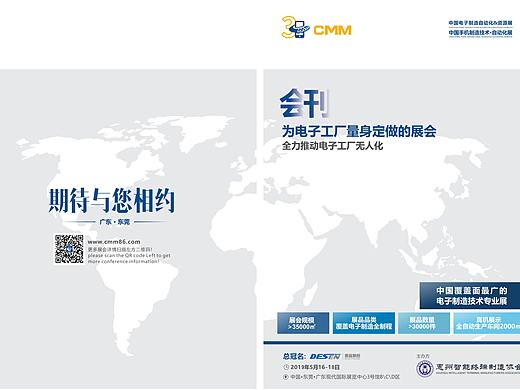The width and height of the screenshot is (520, 390).
Task: Select the headline '为电子工厂量身定做的展会'
Action: click(x=359, y=131)
